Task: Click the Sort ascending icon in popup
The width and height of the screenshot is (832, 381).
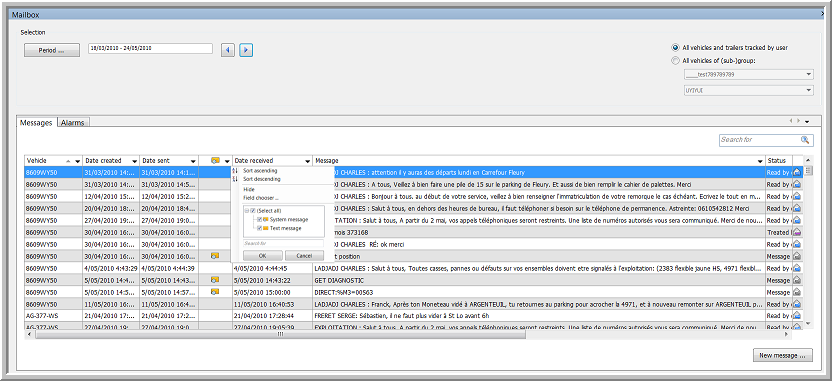Action: [x=235, y=171]
